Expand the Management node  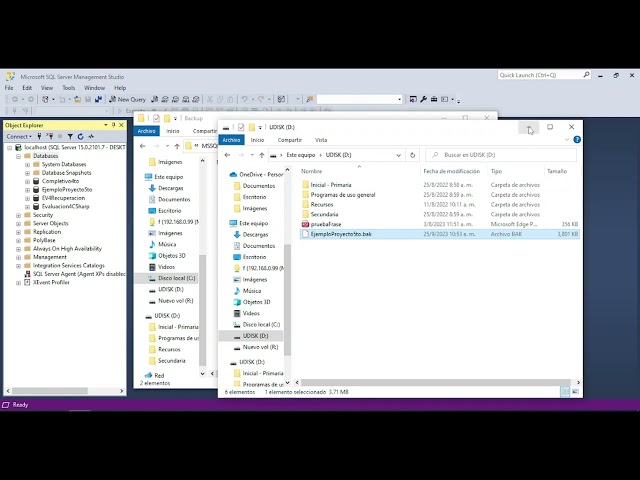pyautogui.click(x=18, y=257)
